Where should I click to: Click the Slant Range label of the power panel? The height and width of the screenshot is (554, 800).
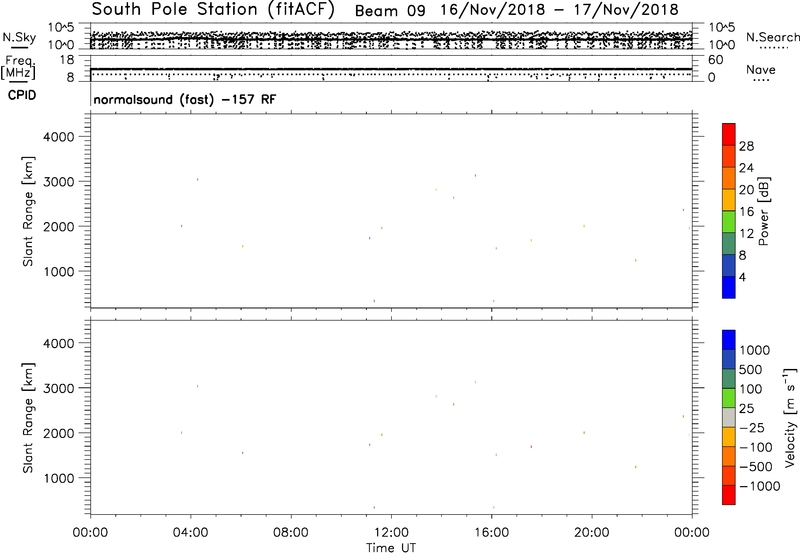28,211
